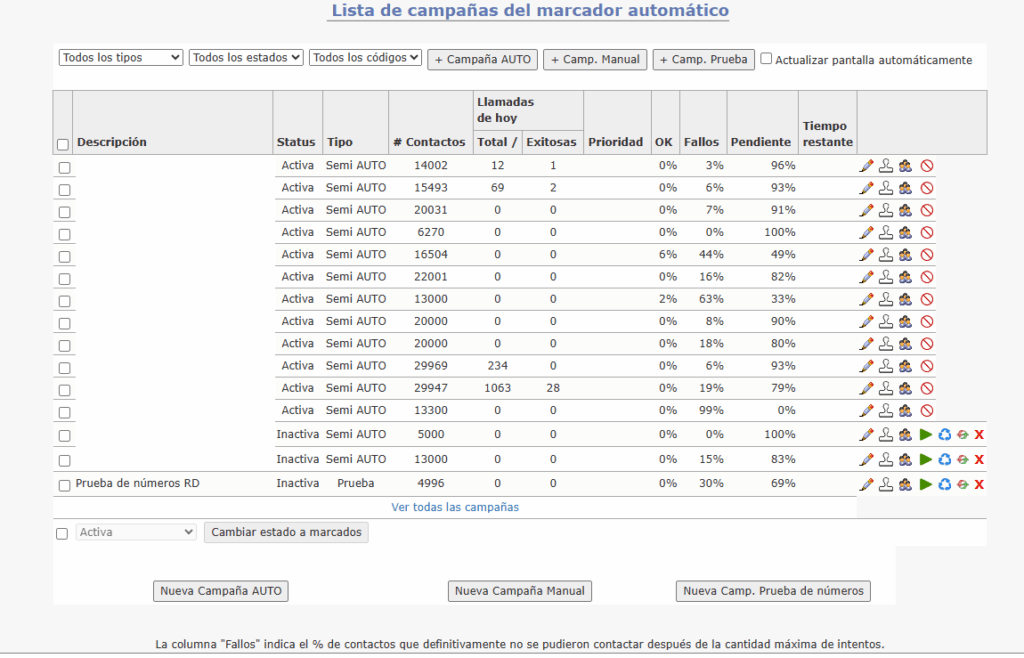Click the red X delete icon for the 13000-contact inactive campaign
This screenshot has height=658, width=1024.
[979, 460]
